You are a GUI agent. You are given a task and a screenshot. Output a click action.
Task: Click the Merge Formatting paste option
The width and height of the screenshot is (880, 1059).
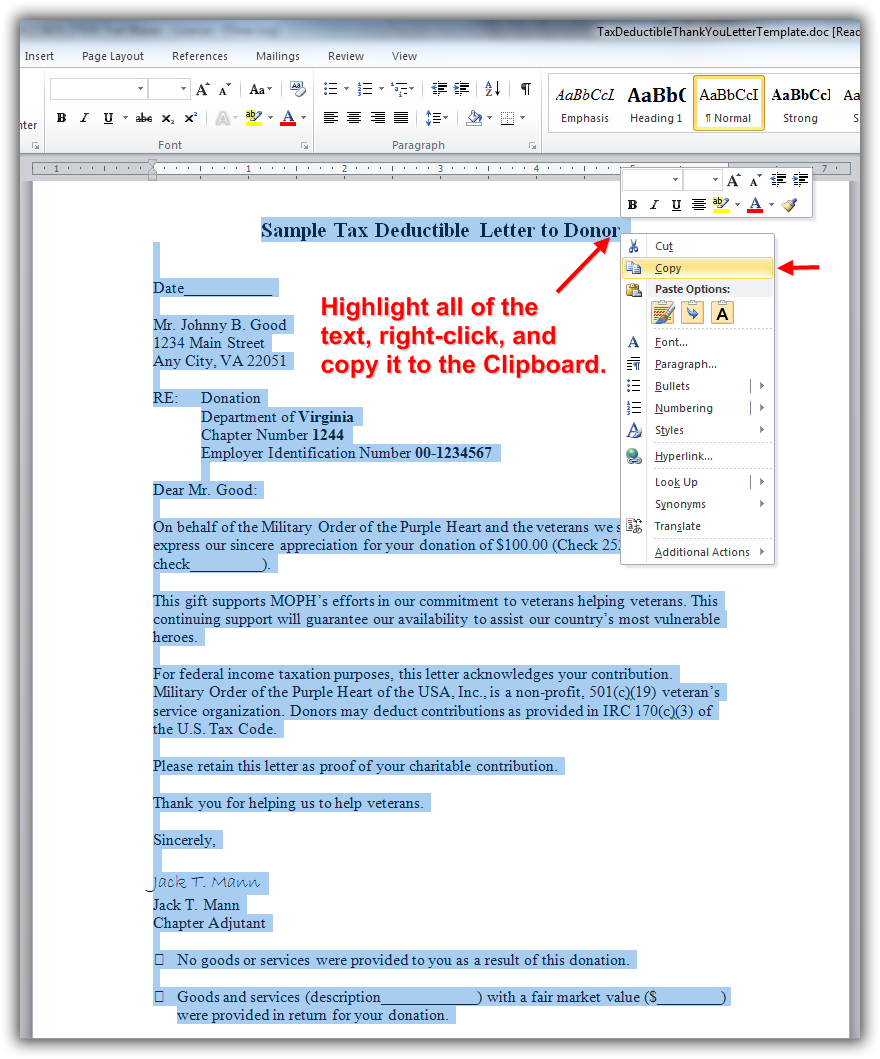coord(692,313)
